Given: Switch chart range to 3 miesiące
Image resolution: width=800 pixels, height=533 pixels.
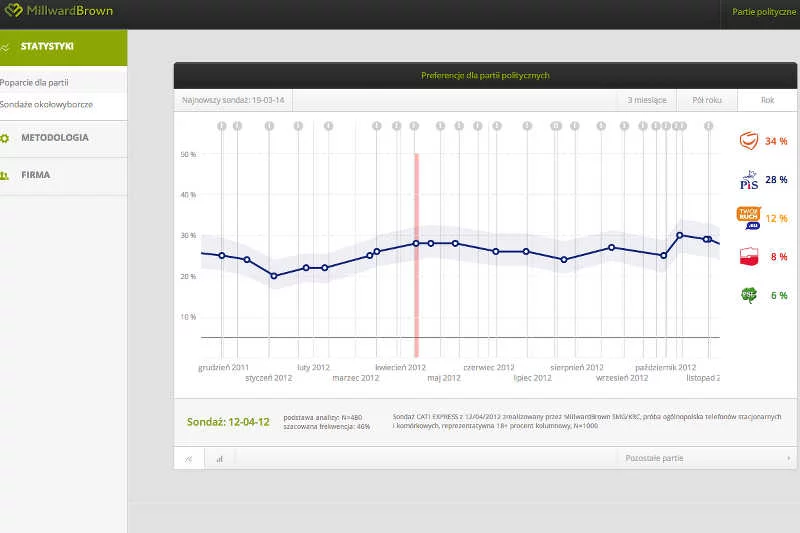Looking at the screenshot, I should (x=647, y=100).
